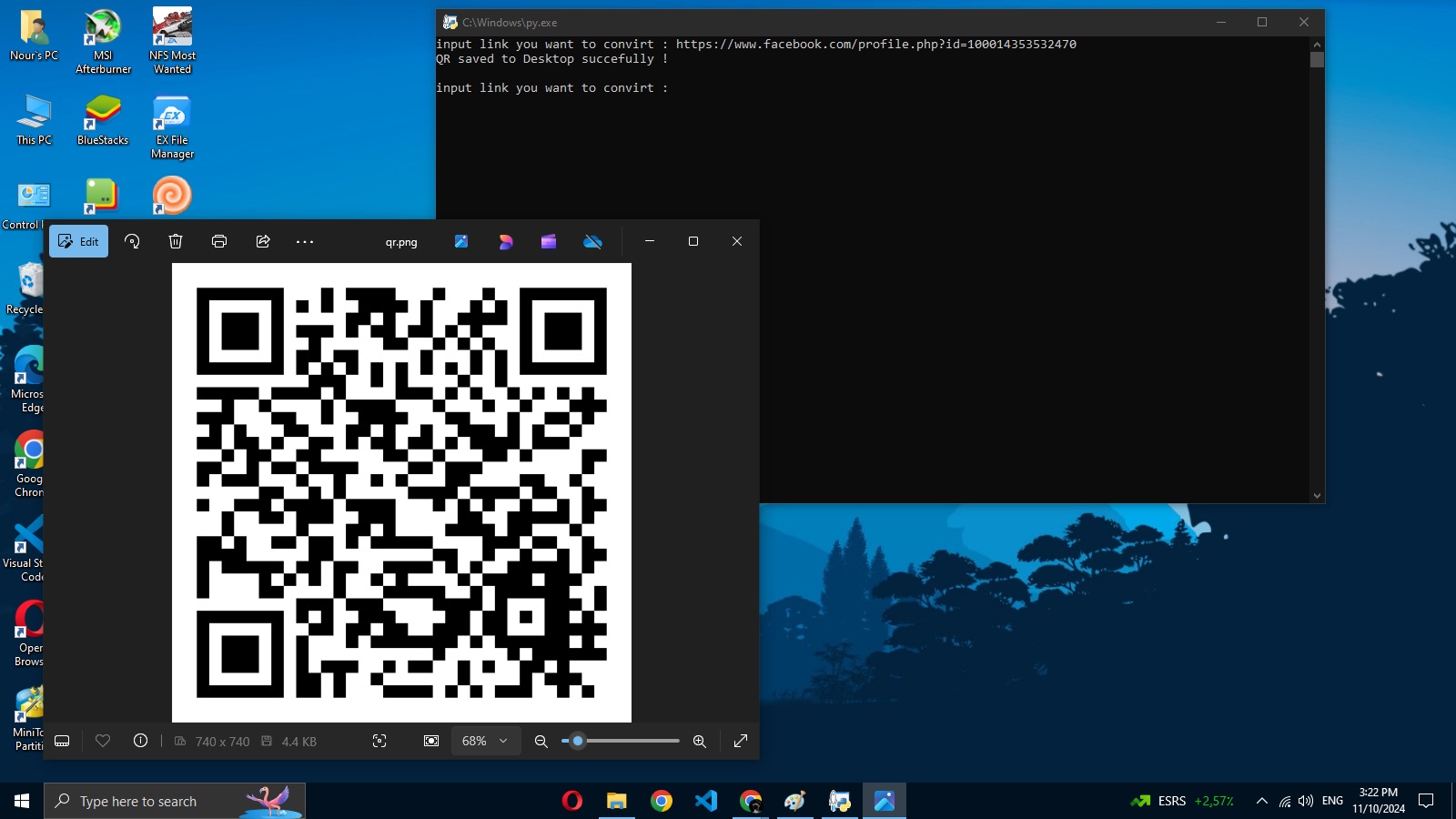The width and height of the screenshot is (1456, 819).
Task: Switch to the Photos app on the taskbar
Action: (885, 801)
